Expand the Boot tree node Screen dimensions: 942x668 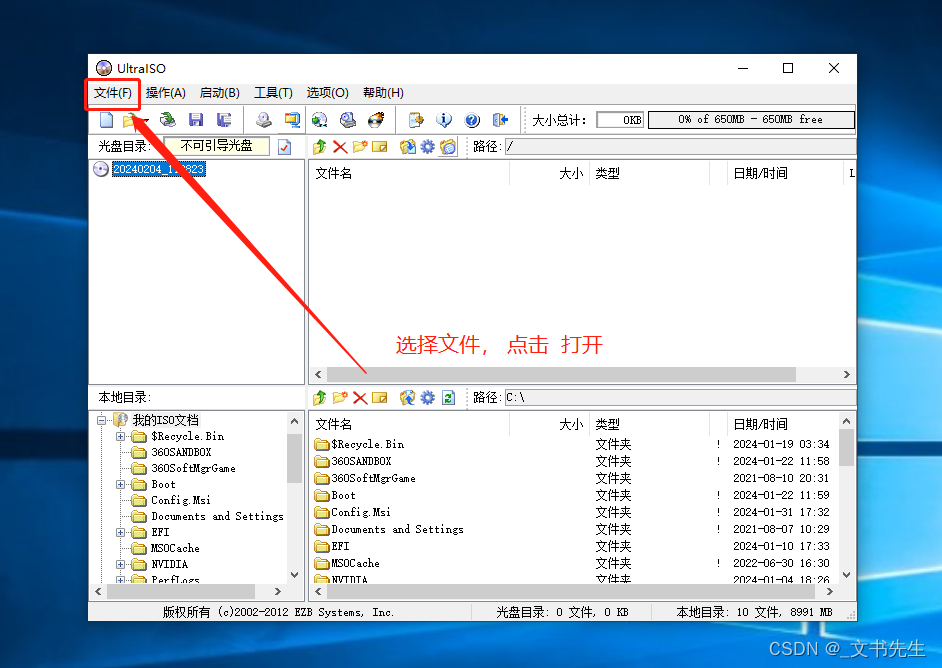(120, 484)
